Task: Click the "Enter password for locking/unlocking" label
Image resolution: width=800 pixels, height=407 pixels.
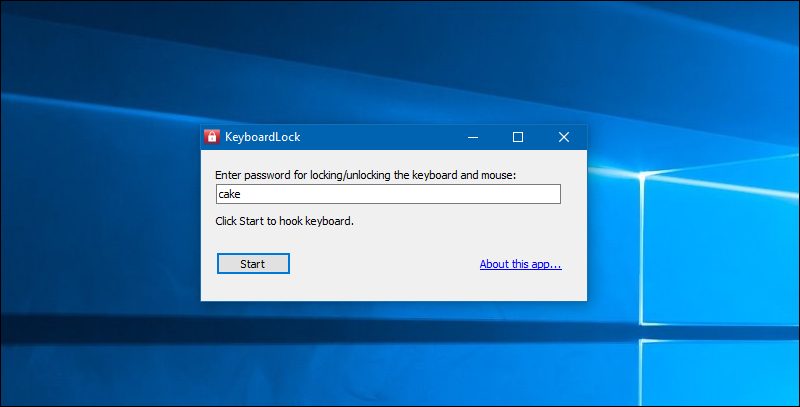Action: [365, 175]
